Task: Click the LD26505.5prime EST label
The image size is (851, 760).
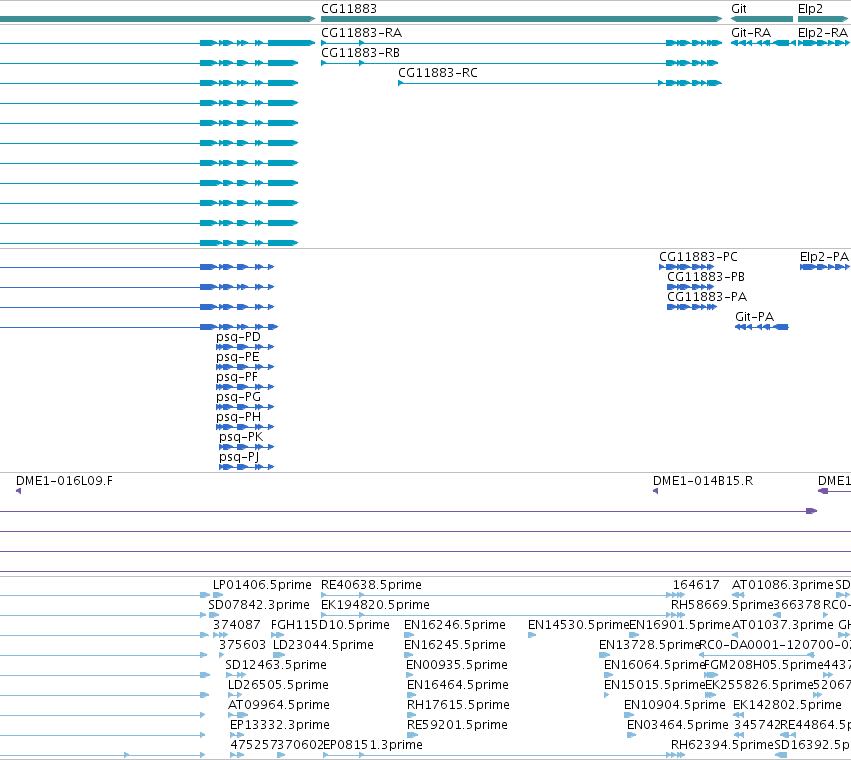Action: [278, 685]
